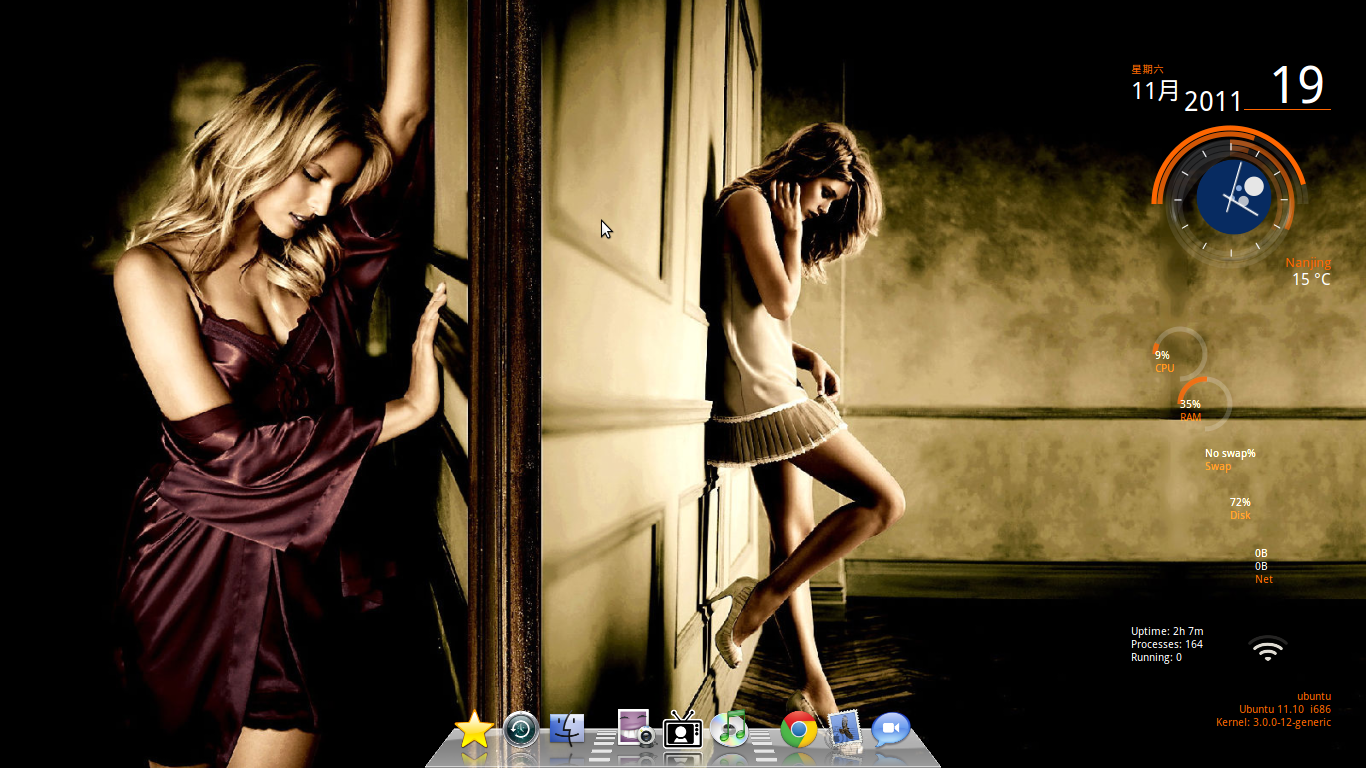Open the green music note player icon
The image size is (1366, 768).
(x=731, y=729)
